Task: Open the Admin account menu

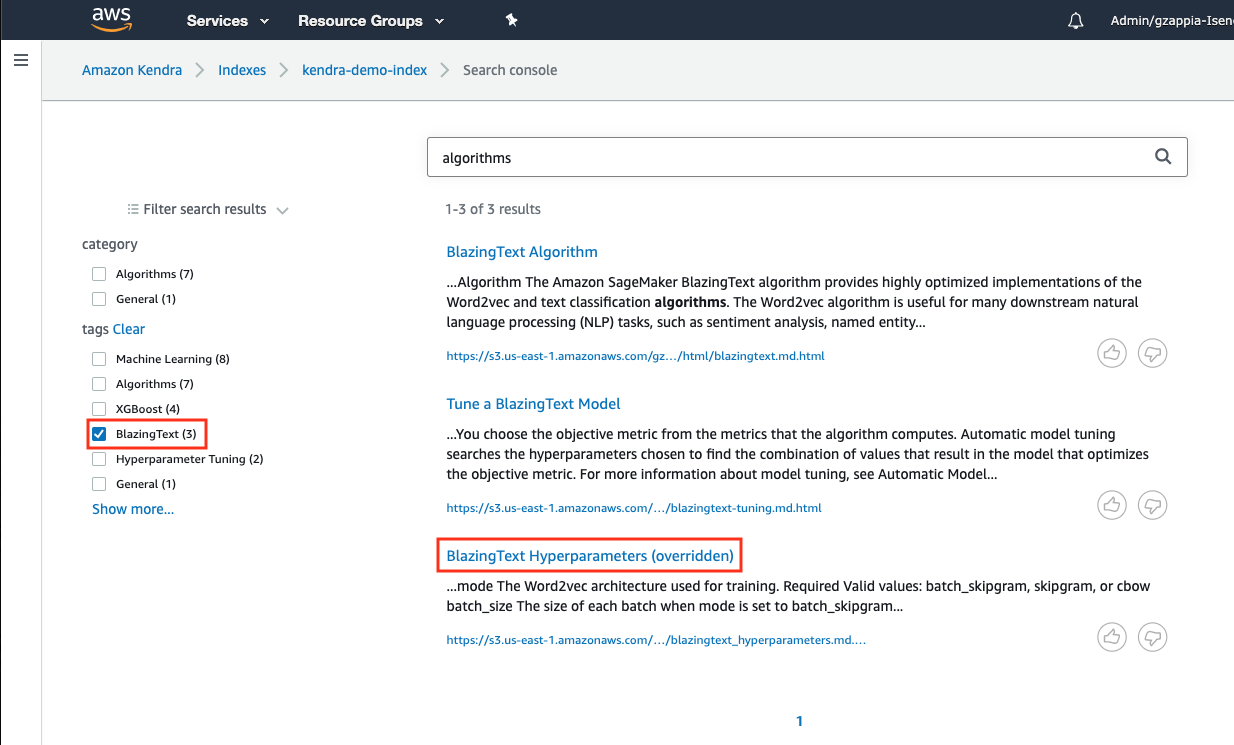Action: pyautogui.click(x=1172, y=20)
